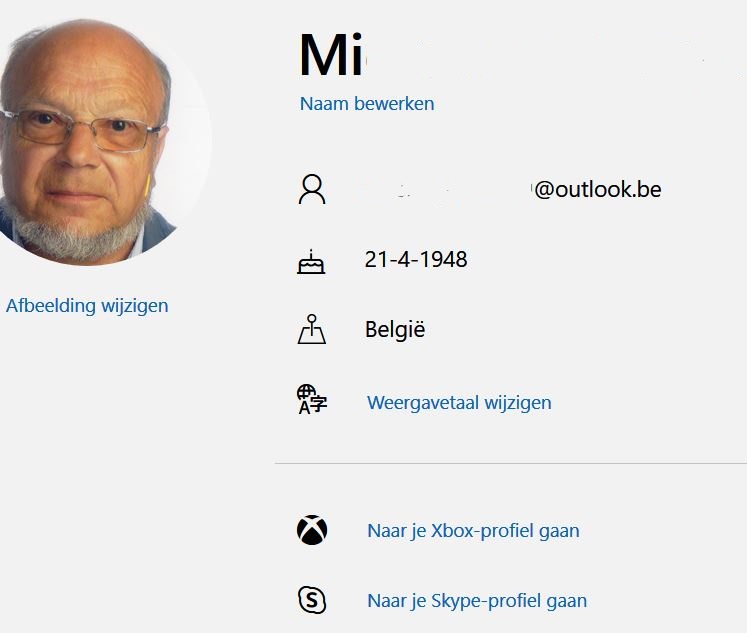Click the Xbox logo icon

[x=312, y=530]
